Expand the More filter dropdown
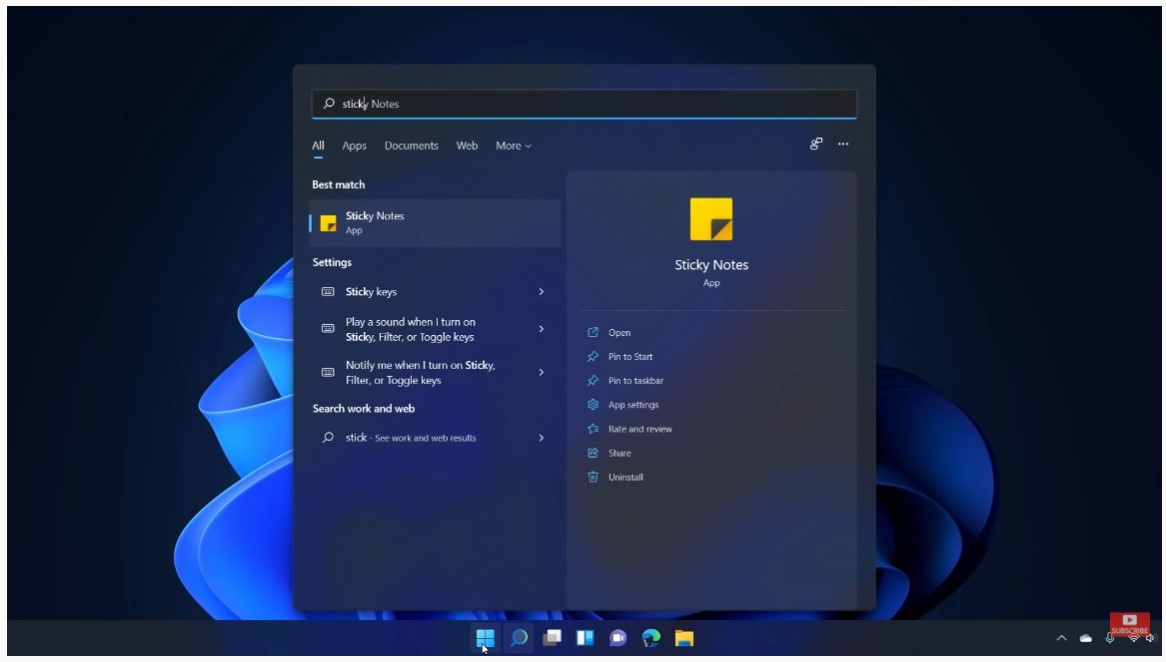 (512, 146)
